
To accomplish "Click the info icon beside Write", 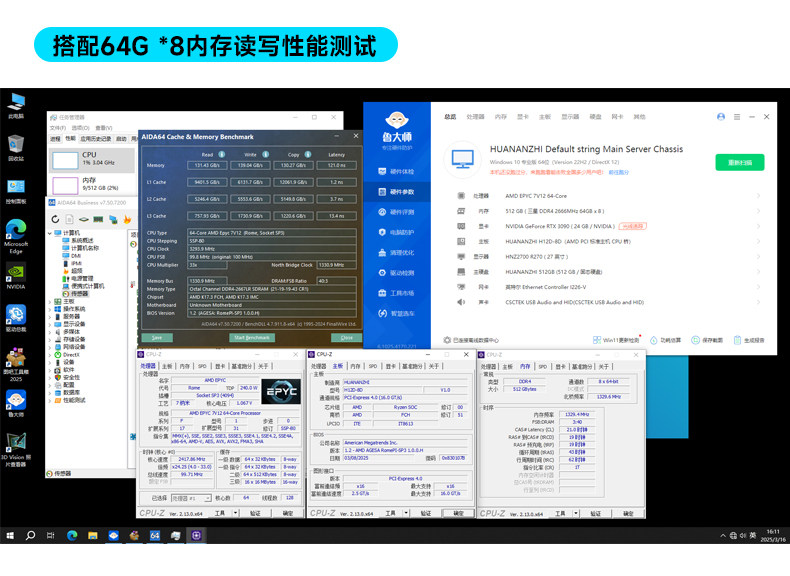I will tap(266, 154).
